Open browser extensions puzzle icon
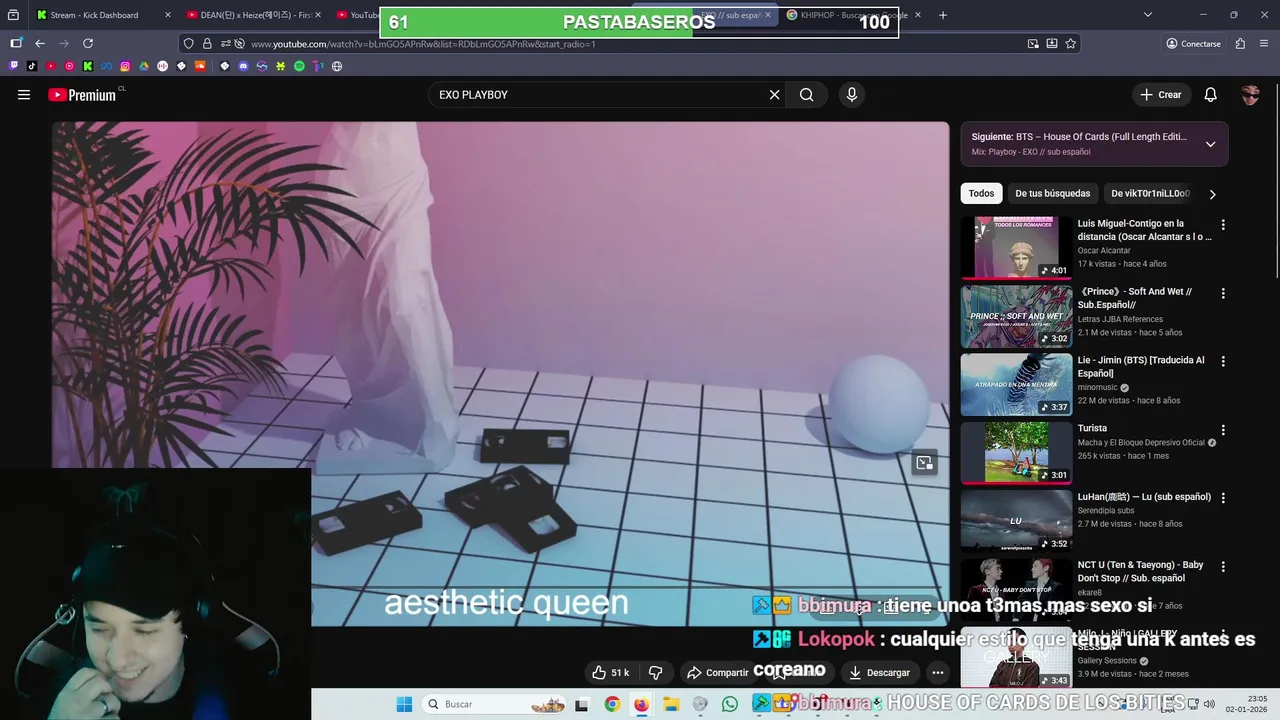This screenshot has height=720, width=1280. click(x=1240, y=43)
